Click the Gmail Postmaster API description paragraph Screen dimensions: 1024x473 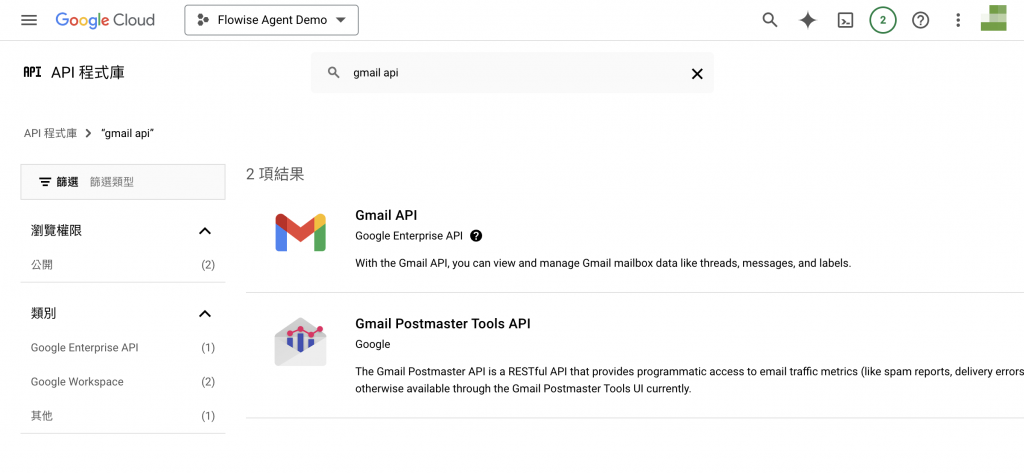690,380
